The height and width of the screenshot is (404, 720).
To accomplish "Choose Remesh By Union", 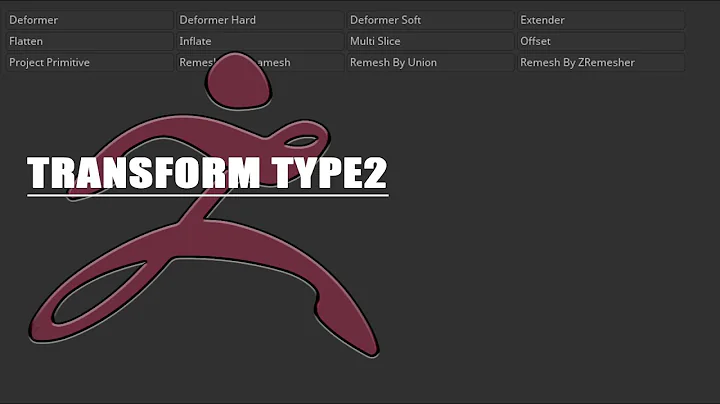I will point(430,62).
